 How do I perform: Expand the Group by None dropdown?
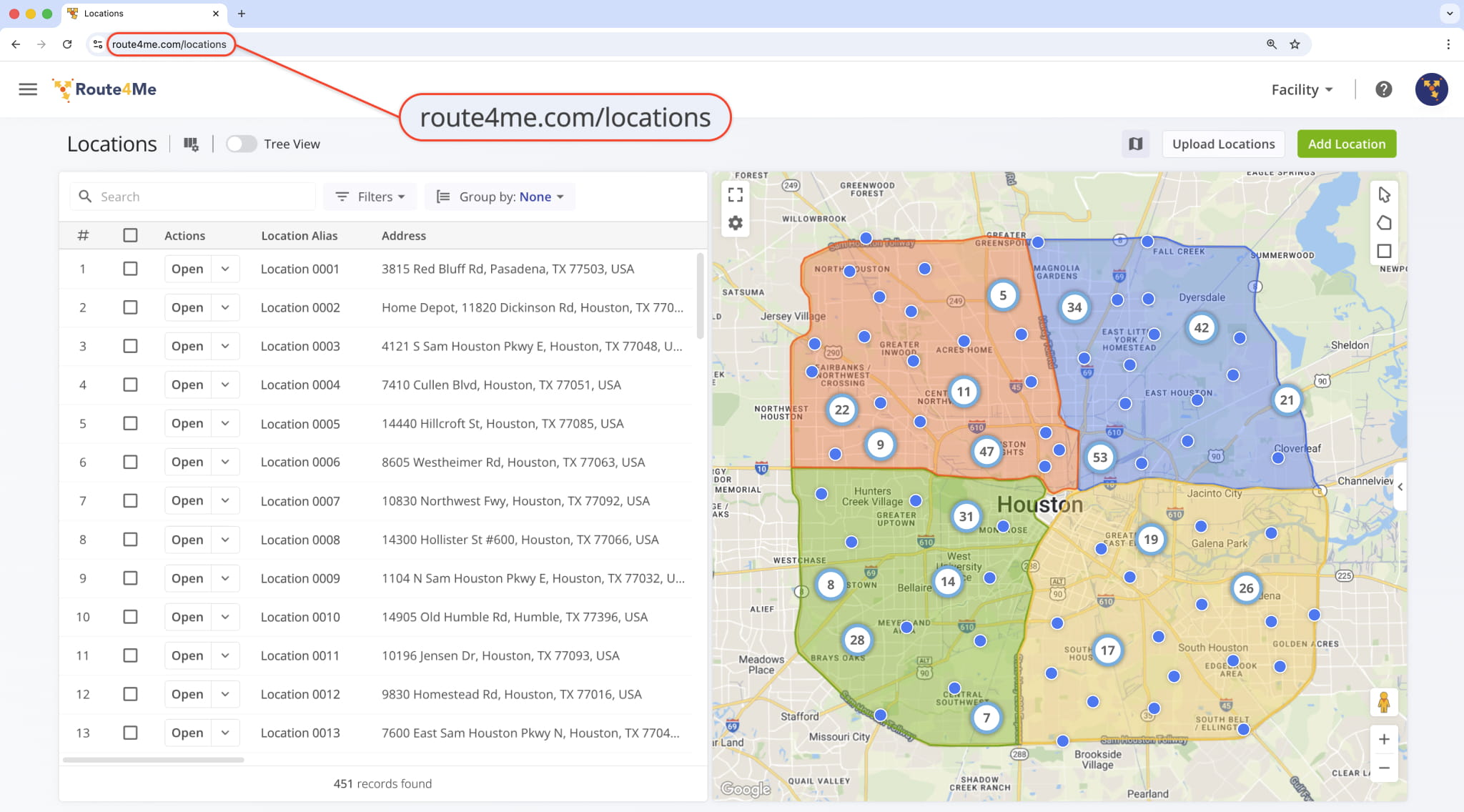pos(500,197)
